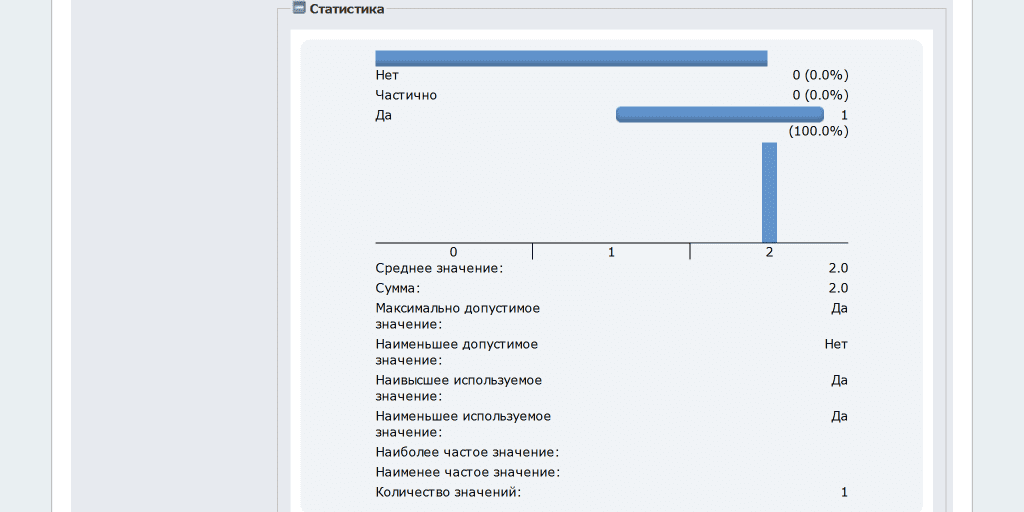
Task: Click the Наиболее частое значение label
Action: [467, 452]
